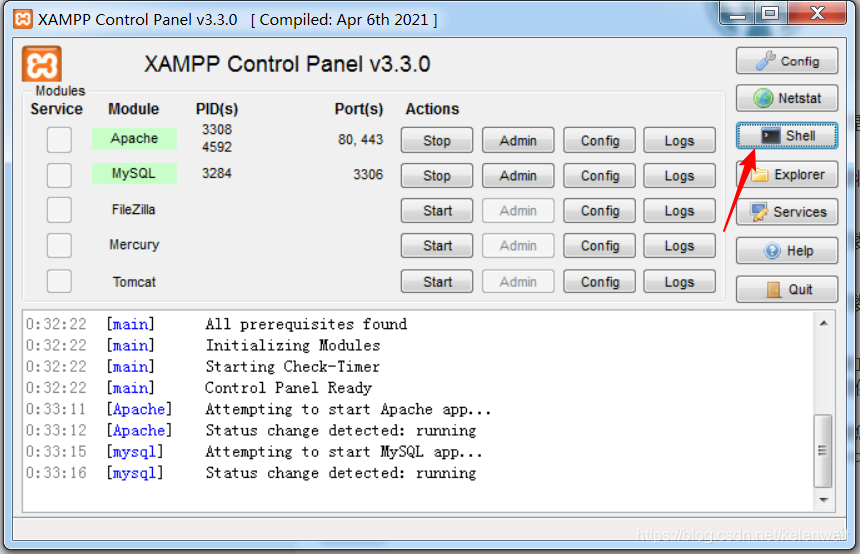Open FileZilla Config options

[x=599, y=211]
